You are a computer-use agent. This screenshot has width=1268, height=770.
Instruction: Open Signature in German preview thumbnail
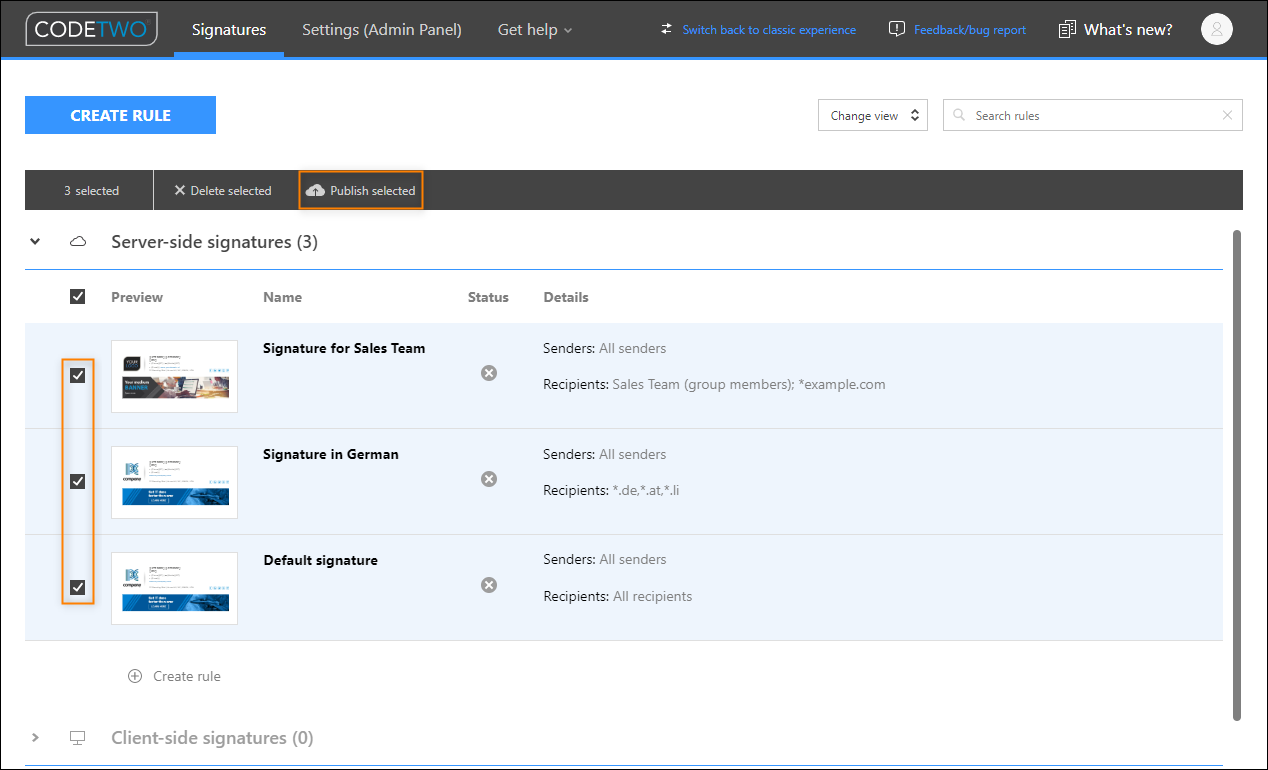174,482
